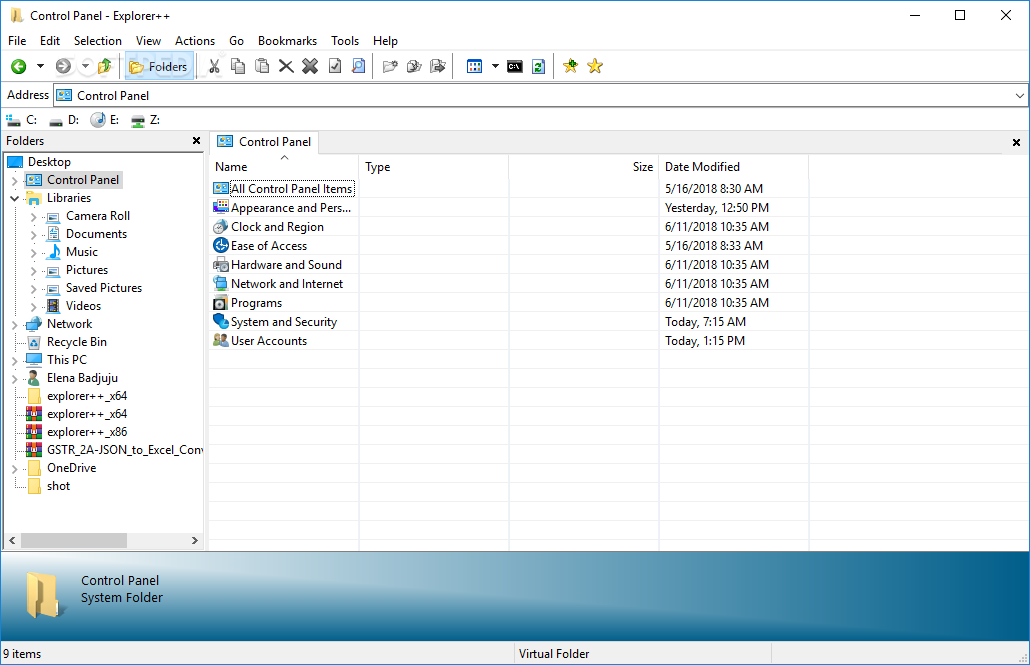Close the Folders pane
Screen dimensions: 1030x665
[196, 141]
